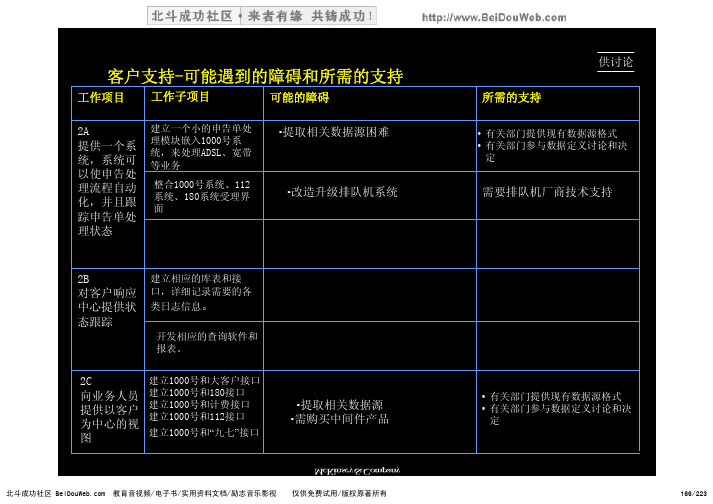Screen dimensions: 713x504
Task: Select column header 工作子项目
Action: pyautogui.click(x=180, y=96)
